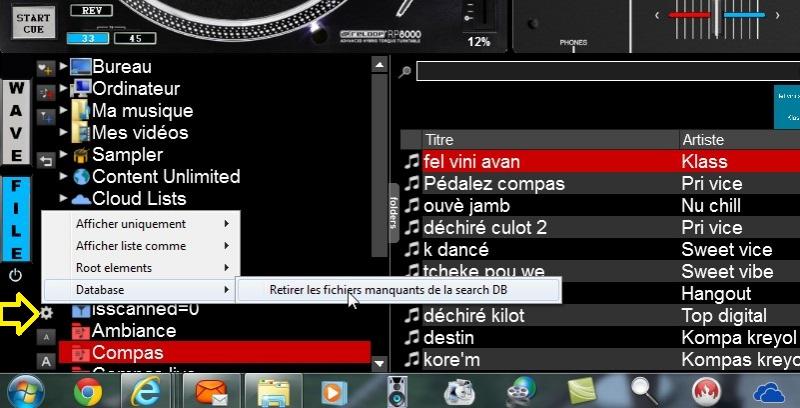Screen dimensions: 800x408
Task: Click the Content Unlimited globe icon
Action: tap(81, 176)
